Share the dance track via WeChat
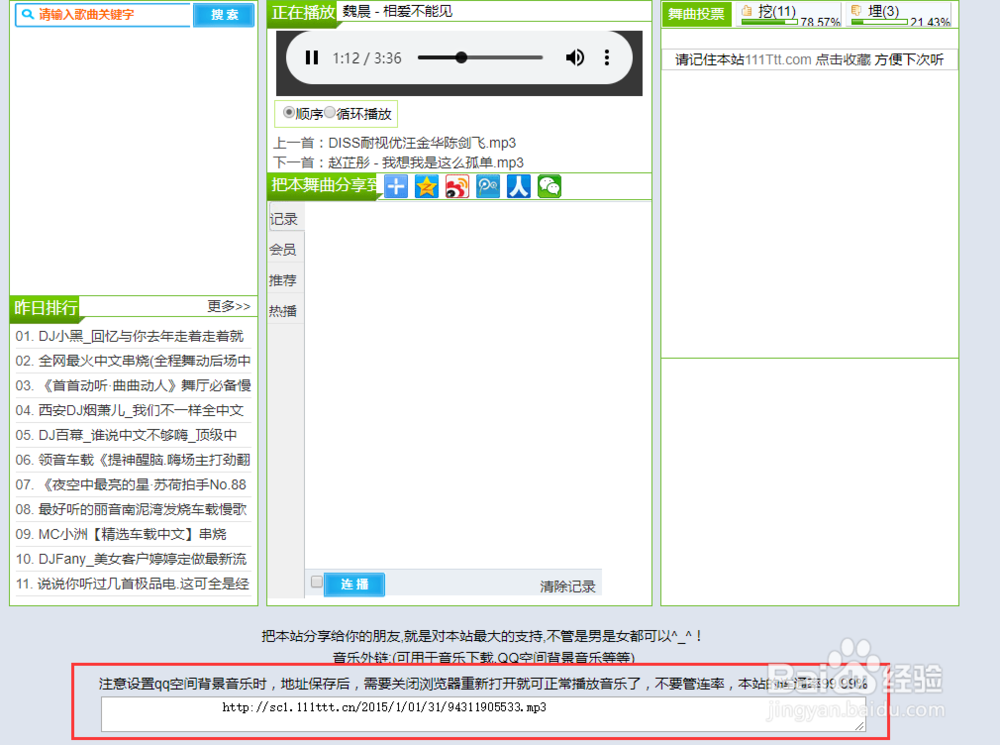1000x745 pixels. tap(549, 186)
